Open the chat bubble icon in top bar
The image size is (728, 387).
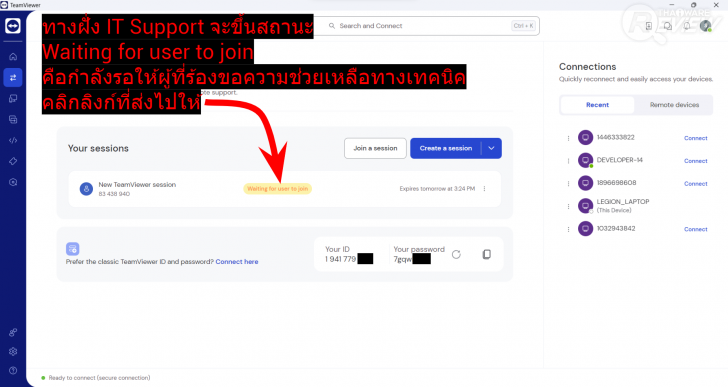coord(668,26)
